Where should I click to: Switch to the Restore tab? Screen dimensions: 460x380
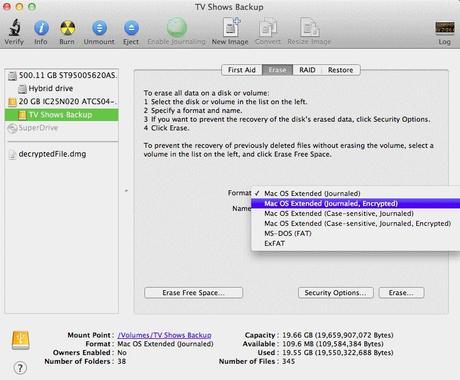tap(340, 70)
